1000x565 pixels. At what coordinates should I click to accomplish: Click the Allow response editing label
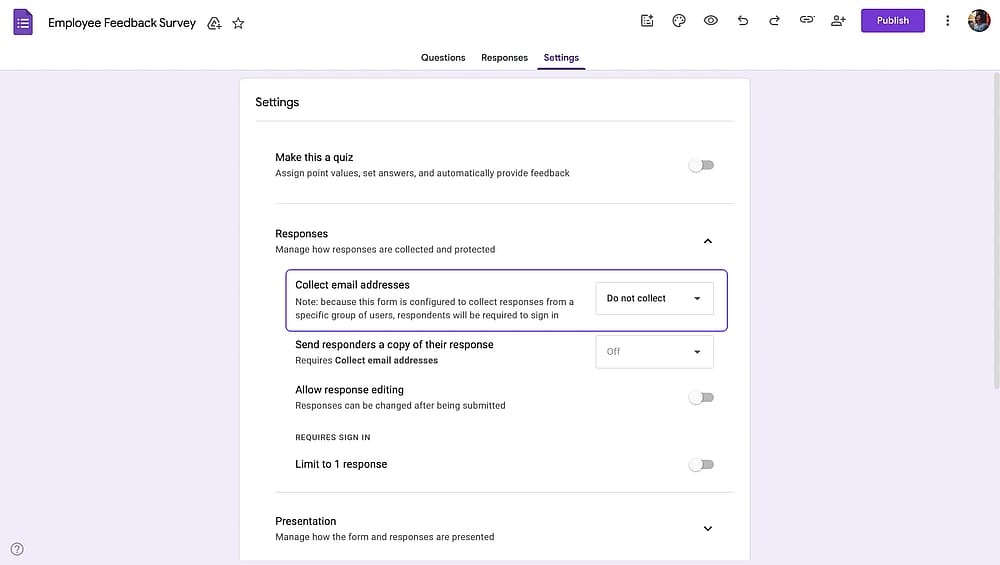coord(349,390)
